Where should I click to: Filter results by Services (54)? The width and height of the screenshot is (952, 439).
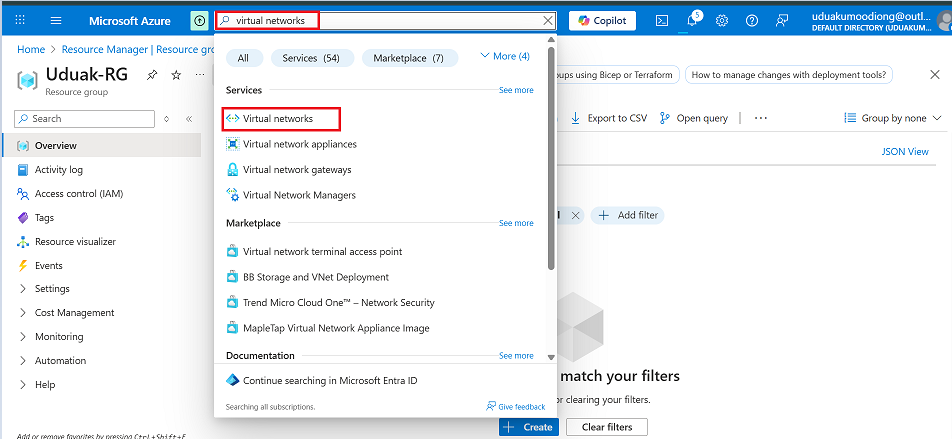tap(313, 58)
